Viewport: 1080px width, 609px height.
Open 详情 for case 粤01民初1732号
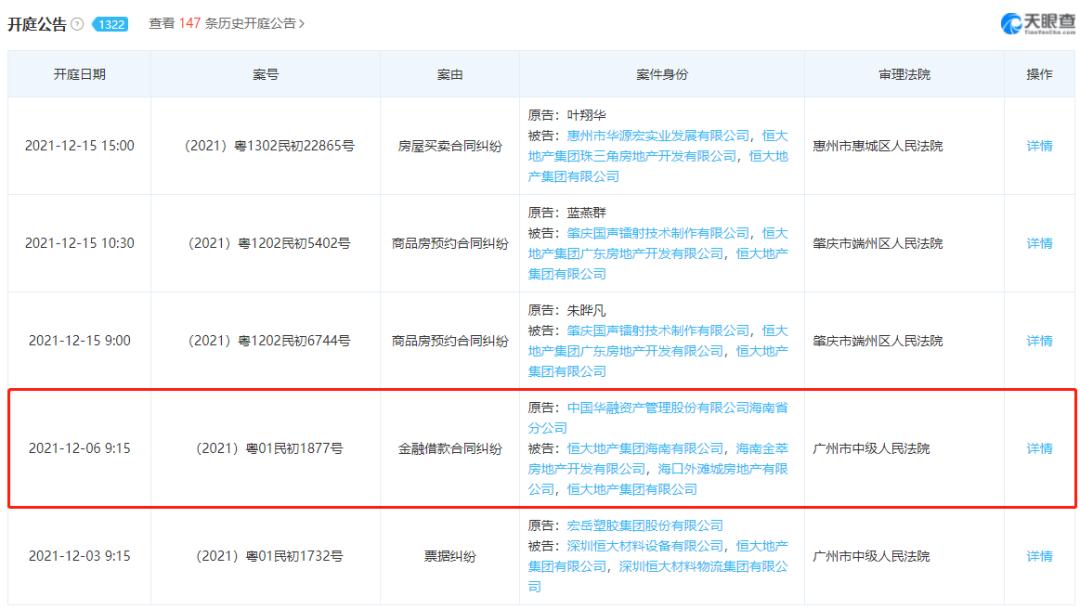pos(1039,556)
